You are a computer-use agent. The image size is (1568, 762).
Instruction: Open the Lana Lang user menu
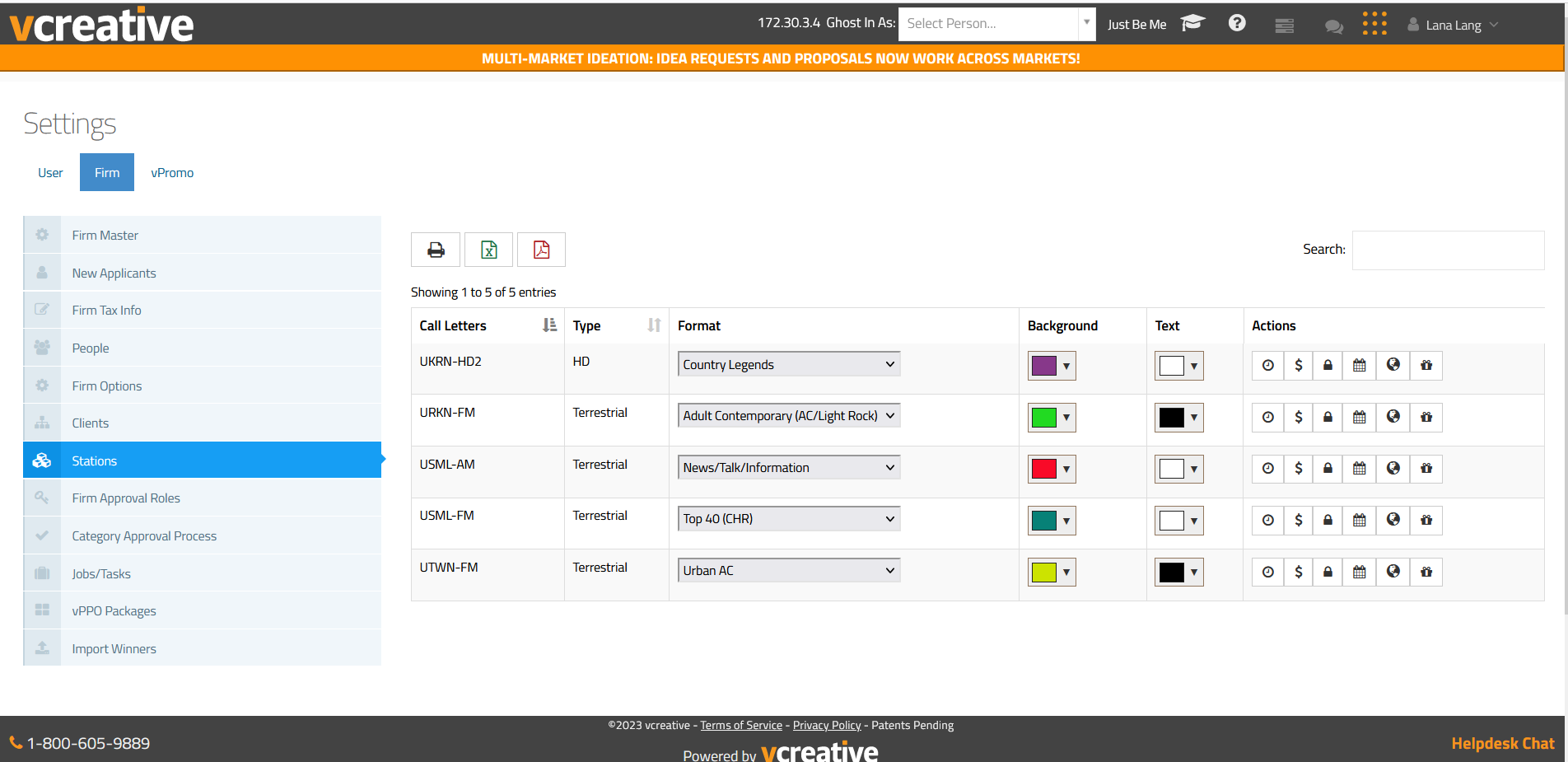pos(1453,25)
